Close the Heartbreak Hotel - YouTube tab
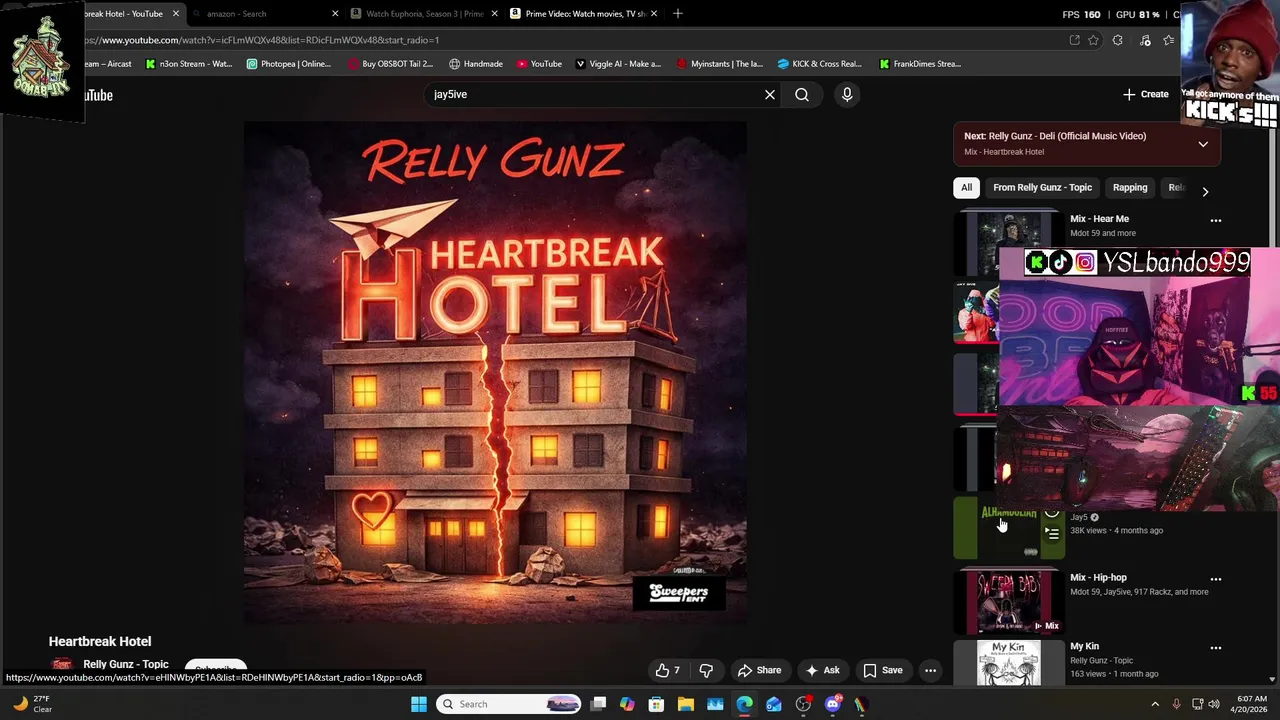Screen dimensions: 1280x720 [175, 14]
